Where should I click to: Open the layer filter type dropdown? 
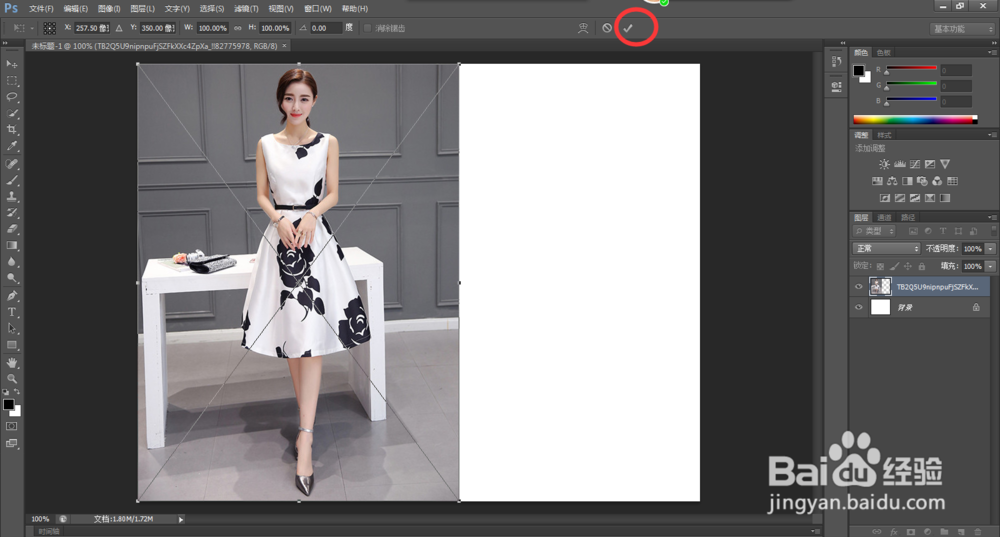point(874,232)
